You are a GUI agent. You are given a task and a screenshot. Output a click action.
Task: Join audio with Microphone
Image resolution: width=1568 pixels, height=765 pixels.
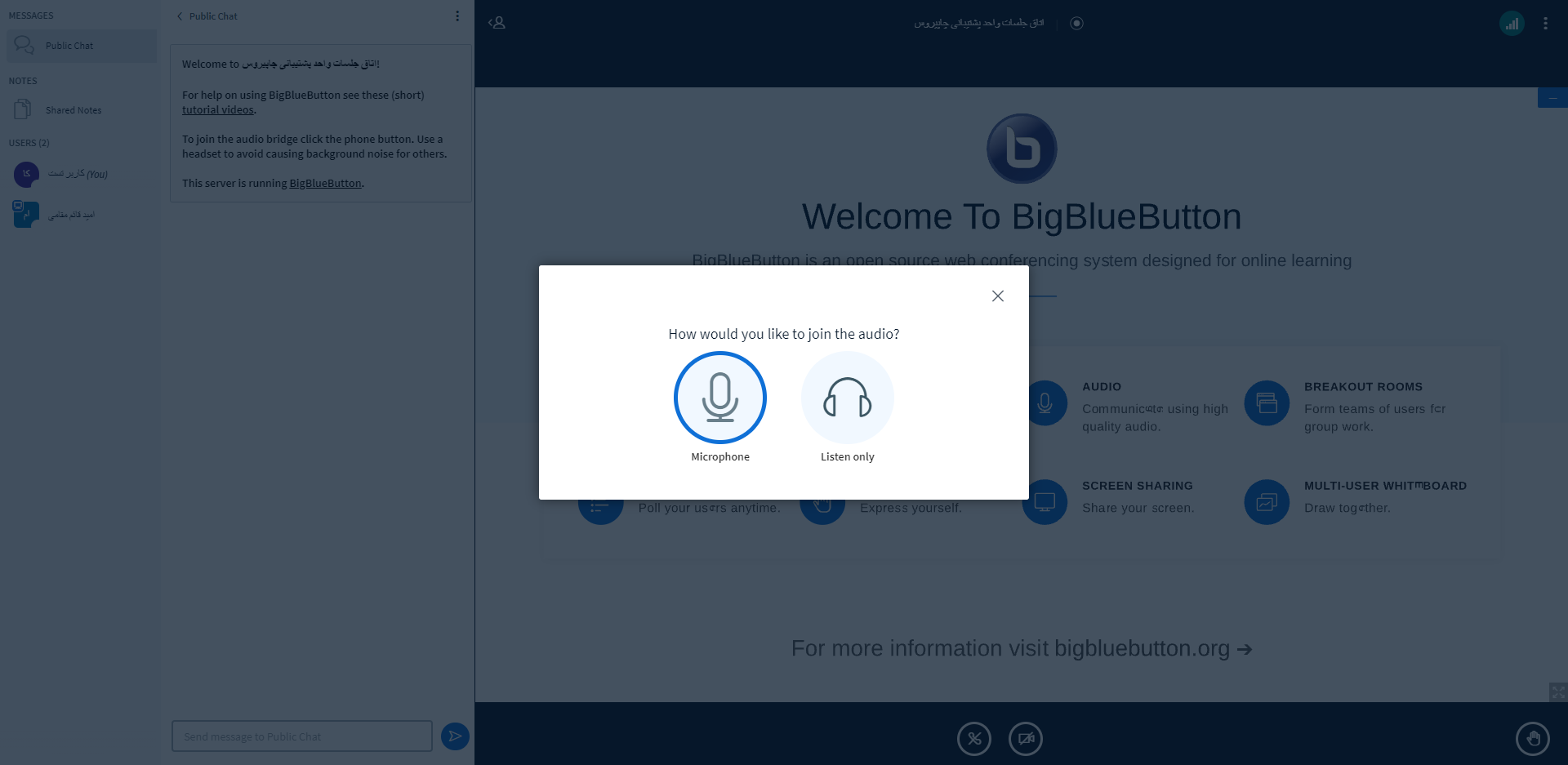[x=719, y=398]
